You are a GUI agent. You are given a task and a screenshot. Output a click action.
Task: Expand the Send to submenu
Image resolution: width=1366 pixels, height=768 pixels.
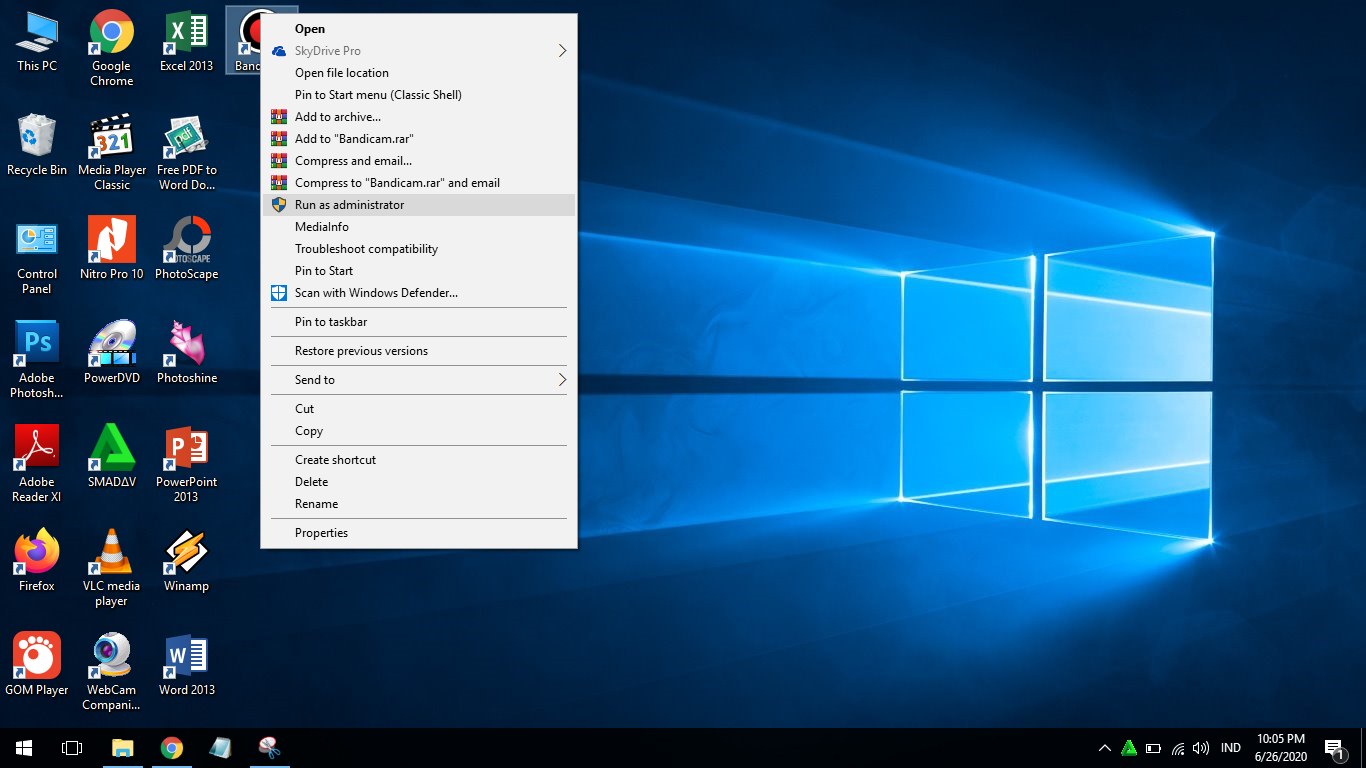click(x=419, y=380)
